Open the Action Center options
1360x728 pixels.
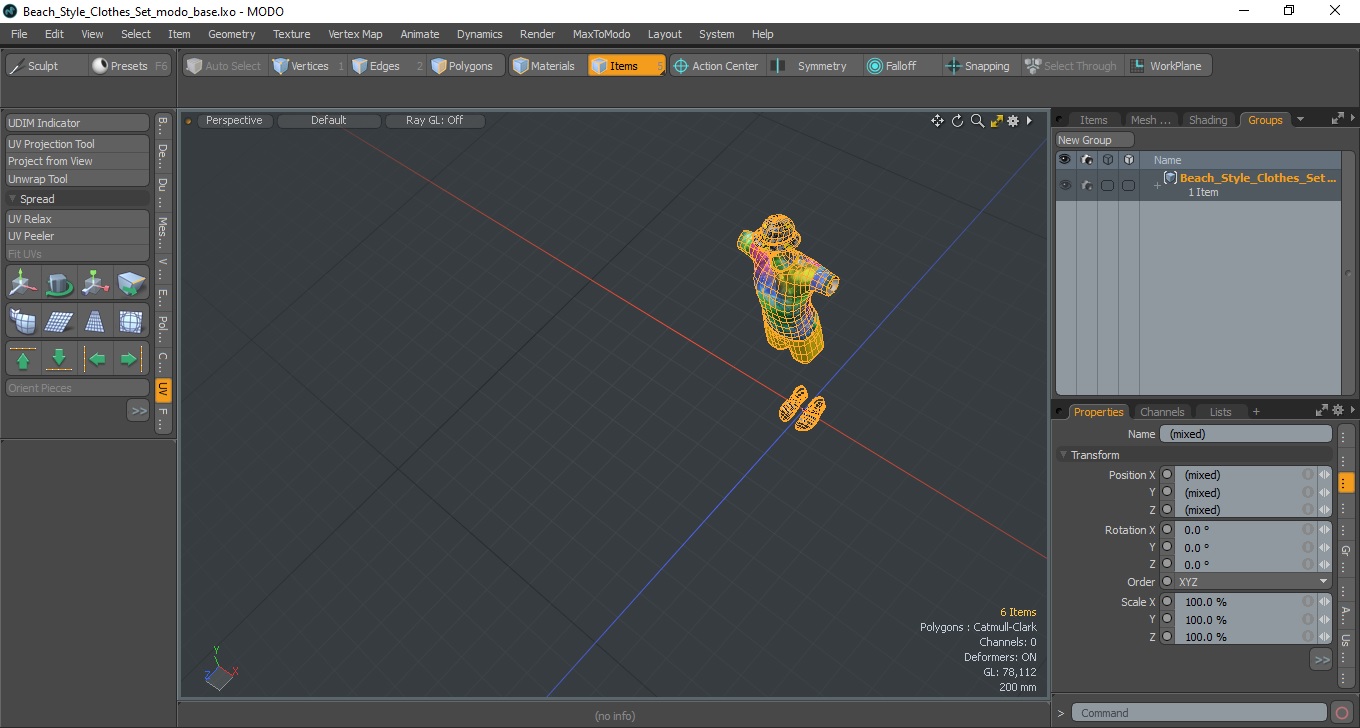click(x=718, y=66)
